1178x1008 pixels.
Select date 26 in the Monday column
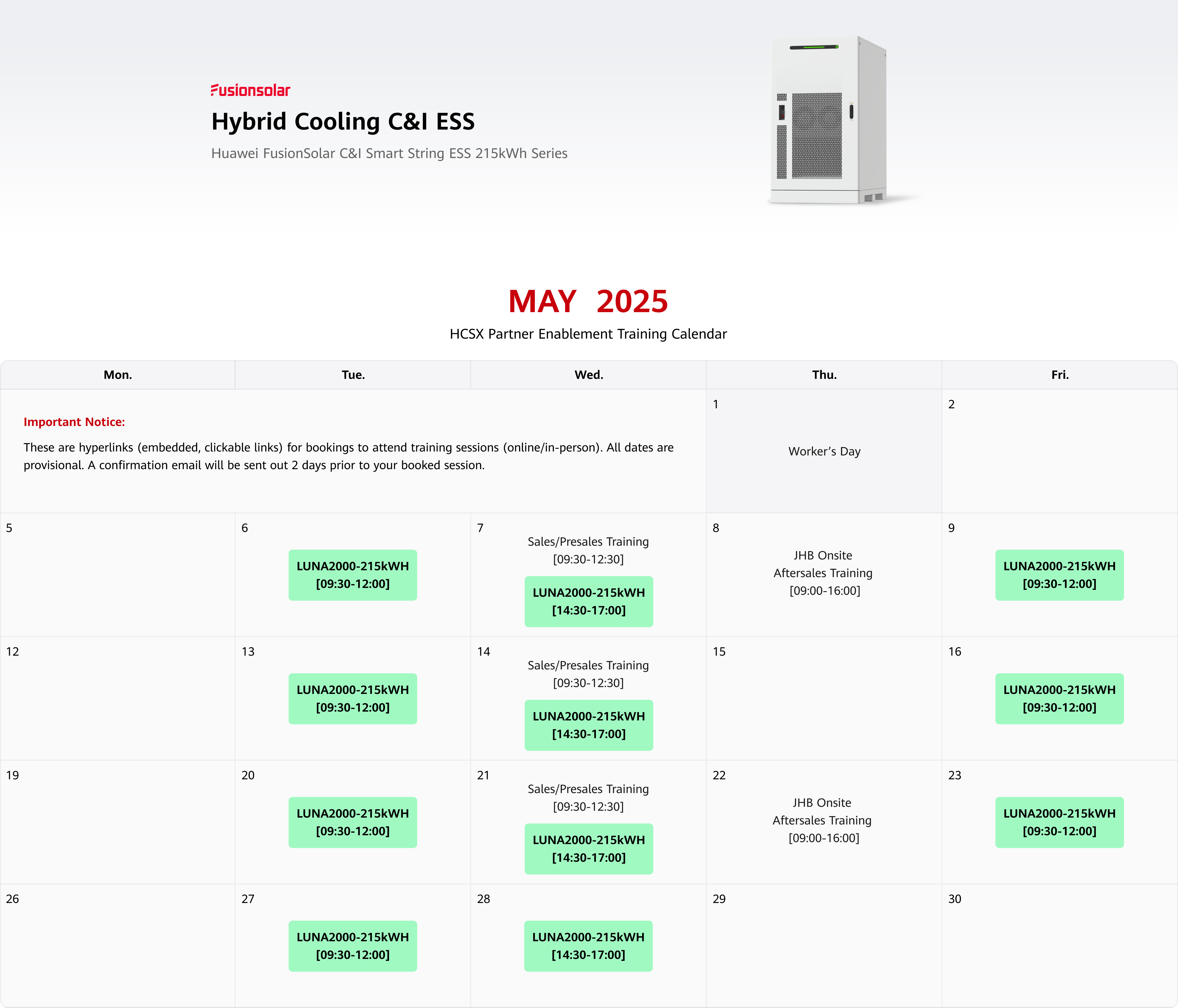[x=13, y=899]
